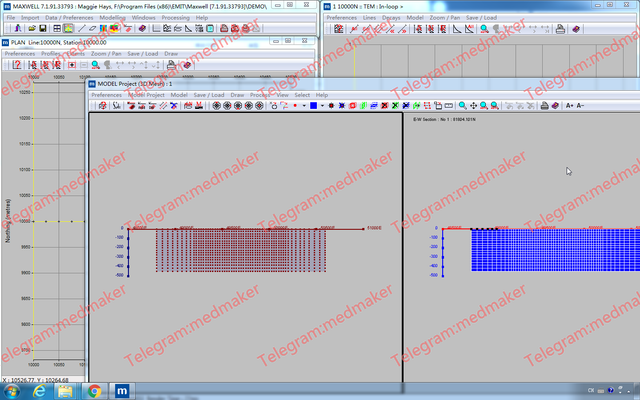640x400 pixels.
Task: Click the crossed blue-red lines icon in MODEL toolbar
Action: (174, 106)
